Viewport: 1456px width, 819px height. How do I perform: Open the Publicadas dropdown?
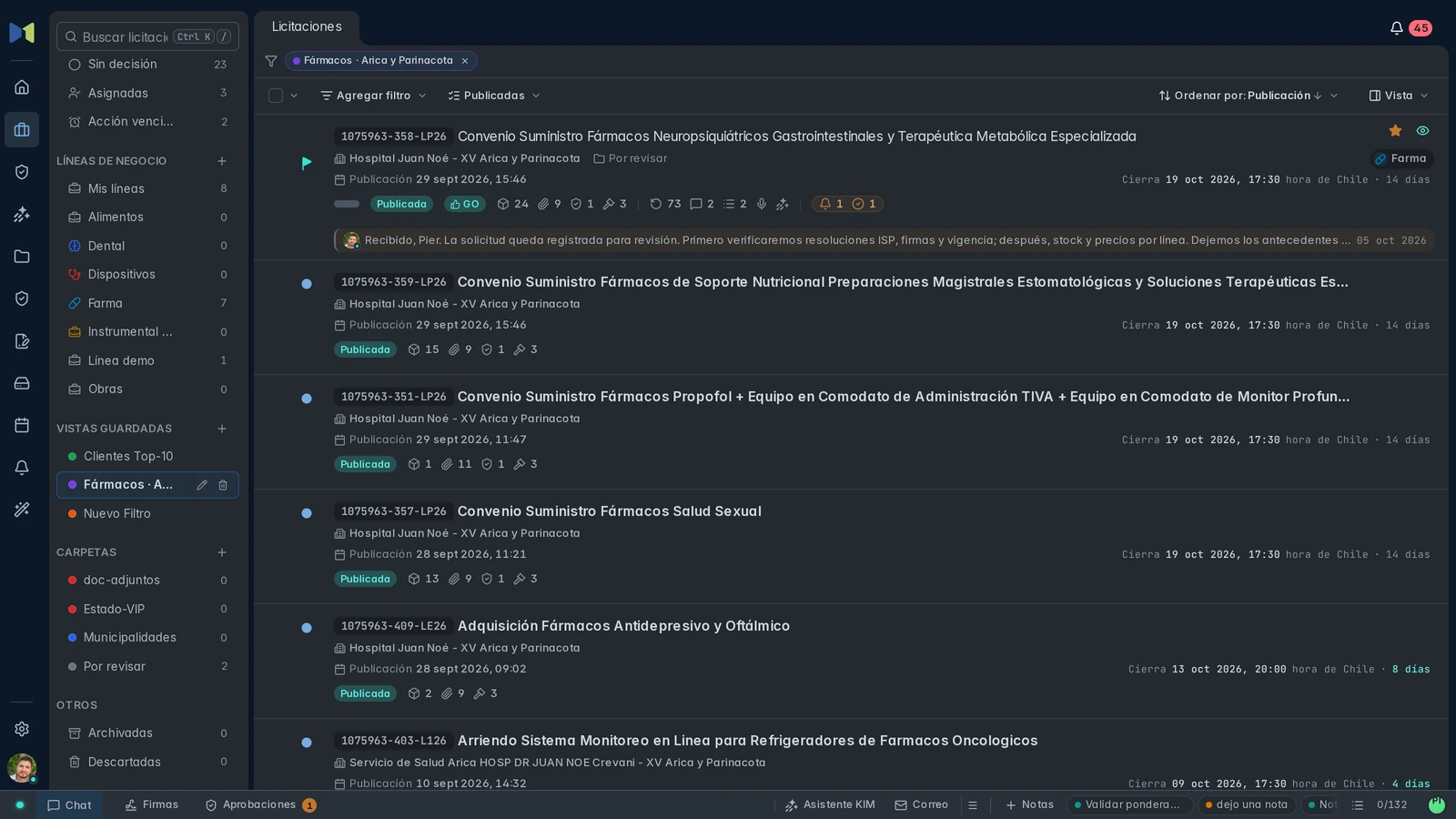(x=494, y=96)
